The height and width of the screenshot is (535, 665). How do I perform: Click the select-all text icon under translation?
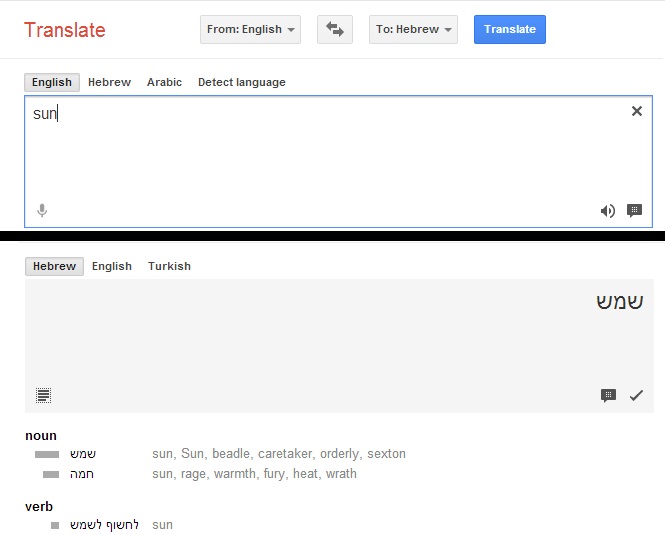(43, 395)
